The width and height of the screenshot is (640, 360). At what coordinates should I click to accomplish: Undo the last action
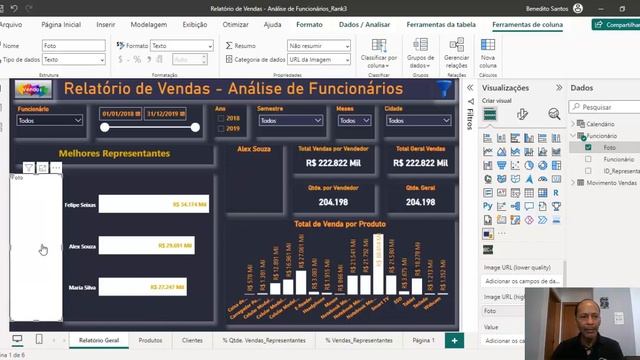pyautogui.click(x=14, y=8)
